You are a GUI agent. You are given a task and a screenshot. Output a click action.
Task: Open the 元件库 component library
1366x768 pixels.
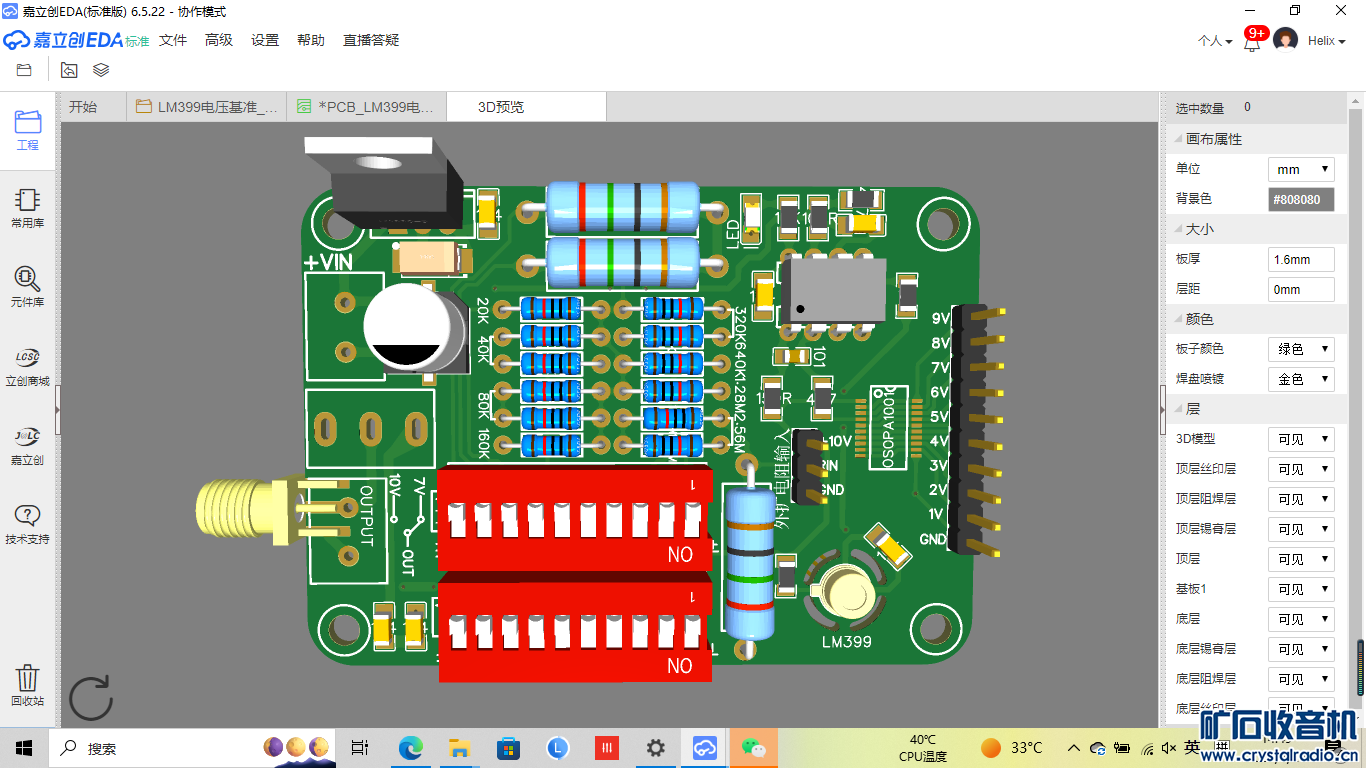tap(28, 286)
